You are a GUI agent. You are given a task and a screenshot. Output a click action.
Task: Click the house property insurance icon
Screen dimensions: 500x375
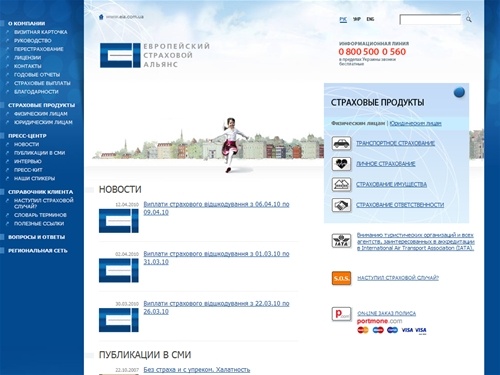point(341,184)
